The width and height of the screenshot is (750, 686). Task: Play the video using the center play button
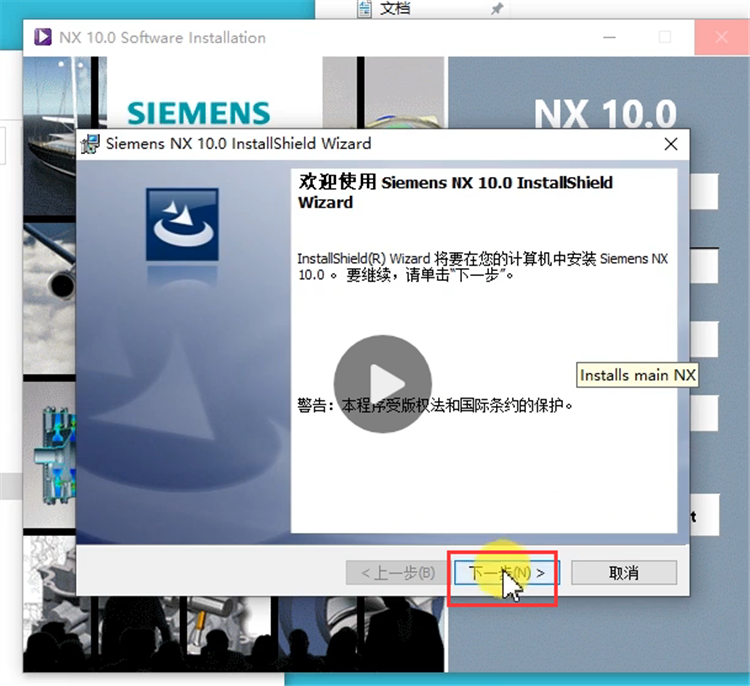click(x=383, y=384)
